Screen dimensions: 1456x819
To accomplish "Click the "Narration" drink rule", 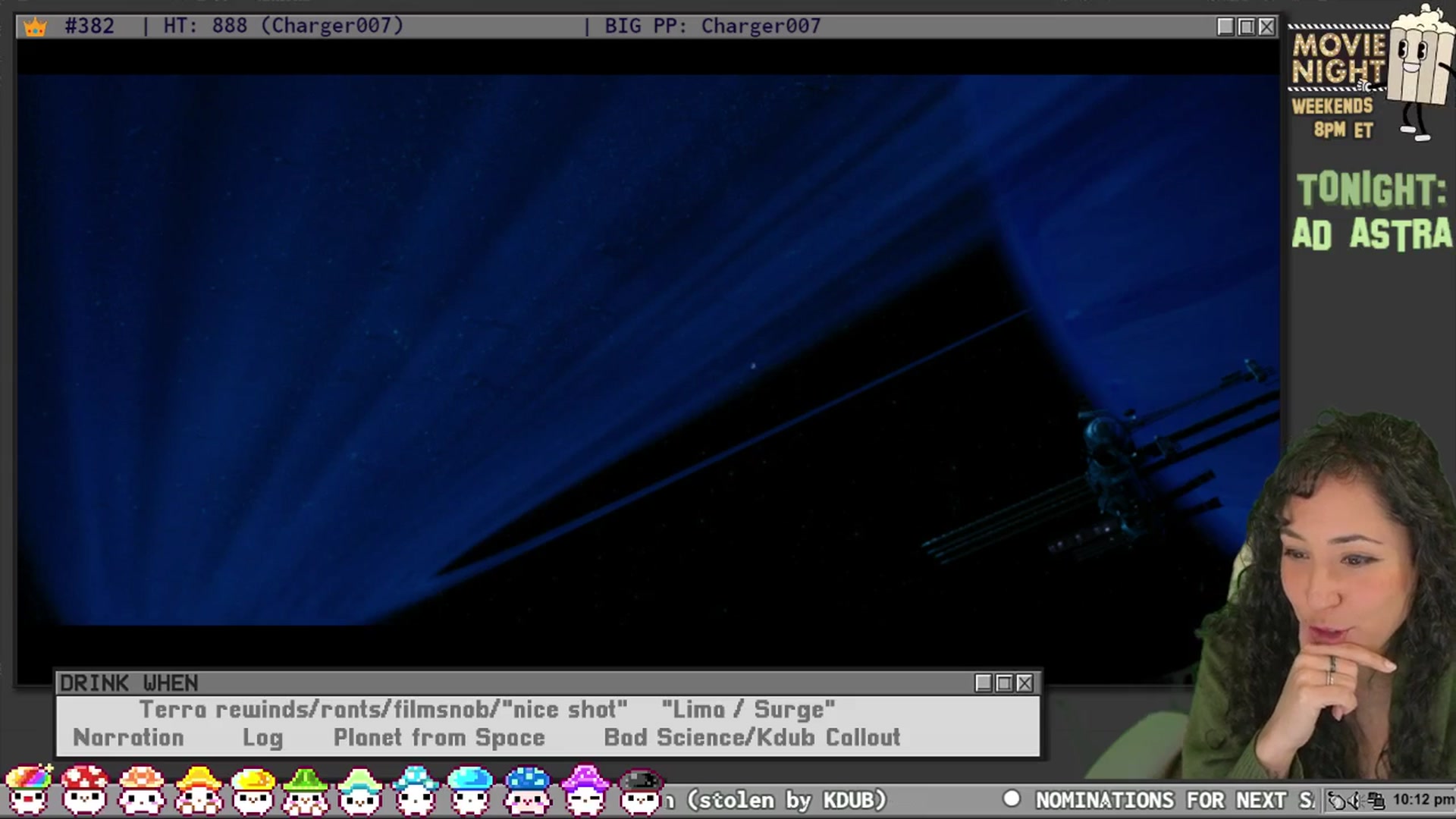I will tap(128, 737).
